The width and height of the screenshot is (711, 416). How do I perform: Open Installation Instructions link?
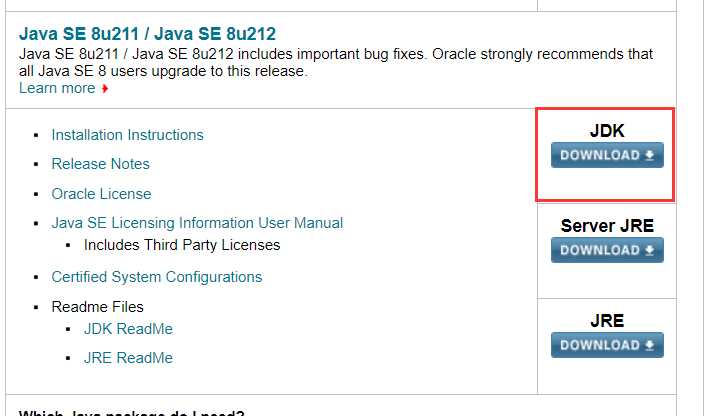127,135
